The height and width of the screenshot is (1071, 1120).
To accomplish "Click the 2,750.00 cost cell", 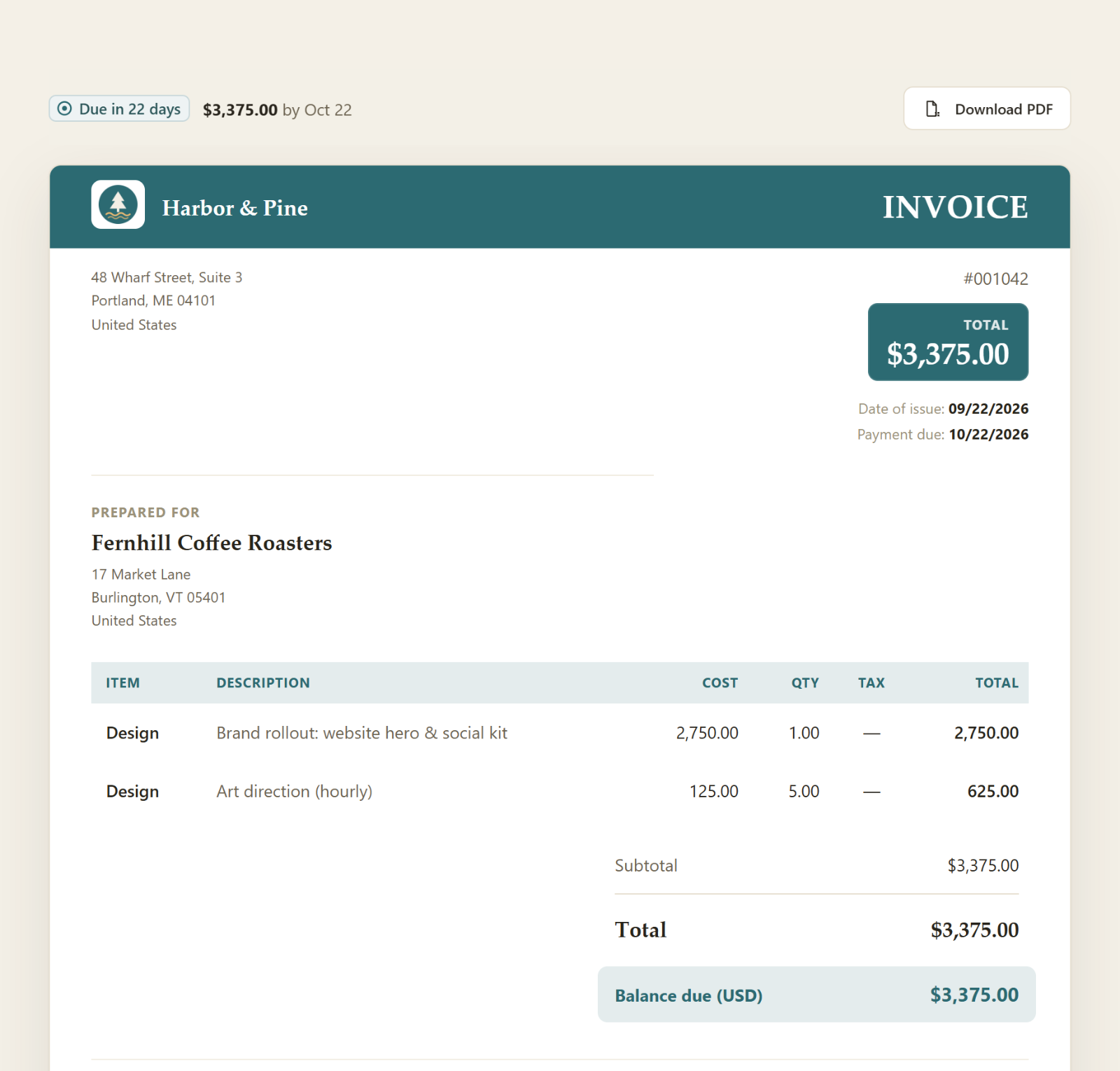I will [x=707, y=733].
